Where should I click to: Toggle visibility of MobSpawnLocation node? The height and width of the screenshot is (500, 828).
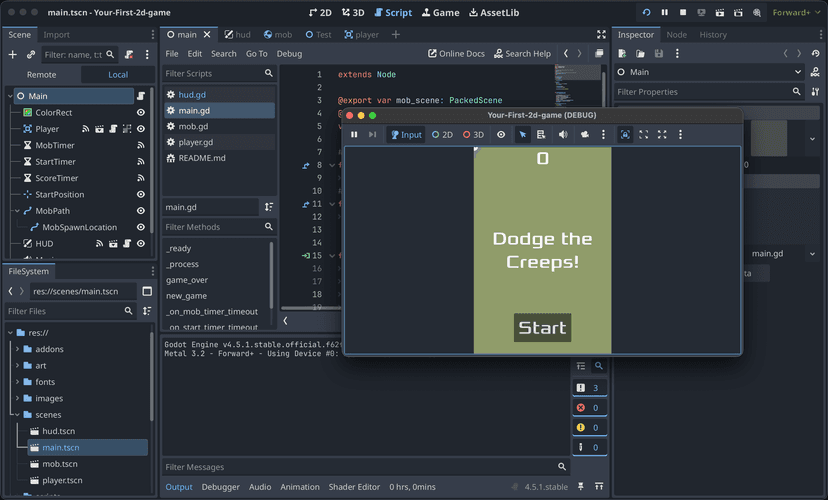141,227
